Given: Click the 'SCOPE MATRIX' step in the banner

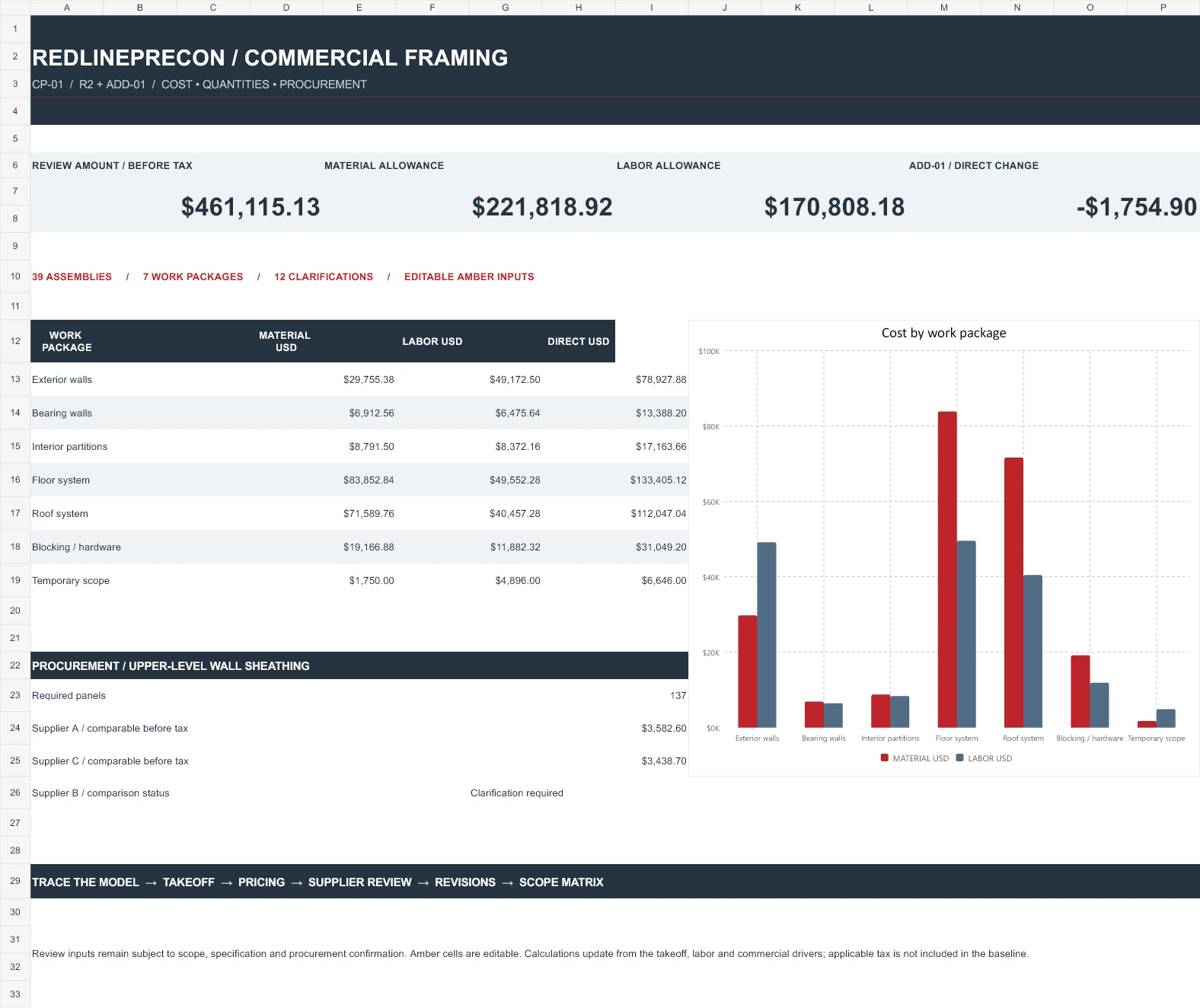Looking at the screenshot, I should point(561,882).
